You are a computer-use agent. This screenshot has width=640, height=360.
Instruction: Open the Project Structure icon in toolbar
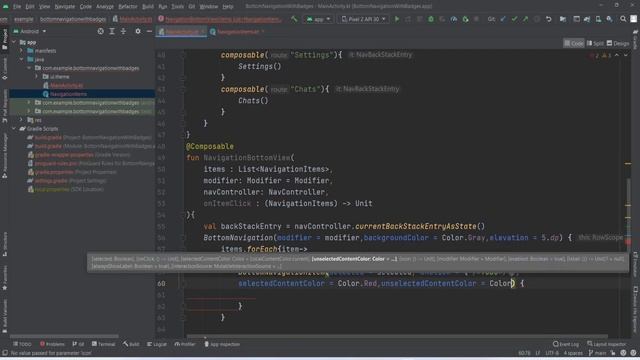pyautogui.click(x=563, y=19)
